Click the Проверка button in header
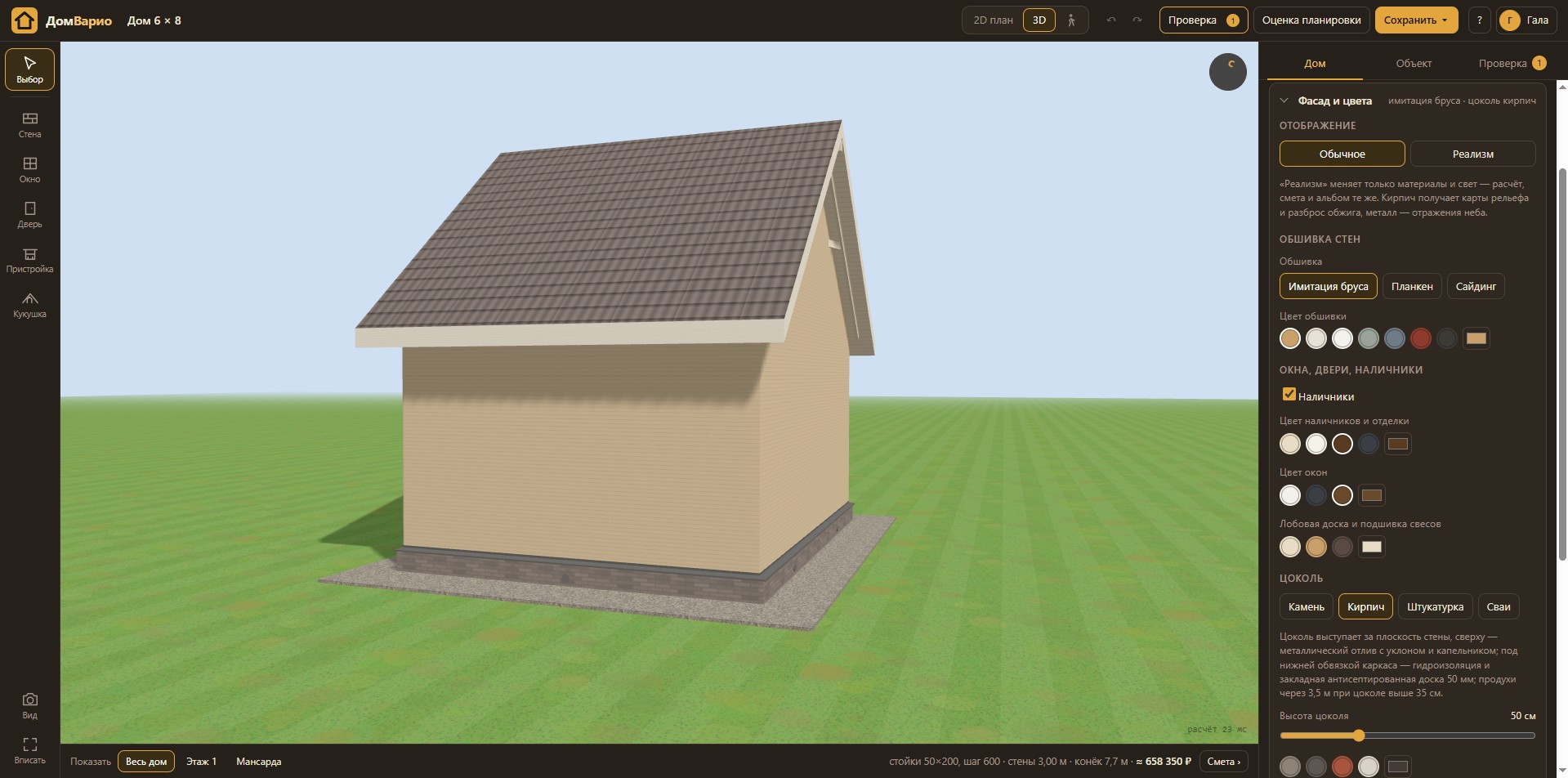Viewport: 1568px width, 778px height. point(1203,20)
